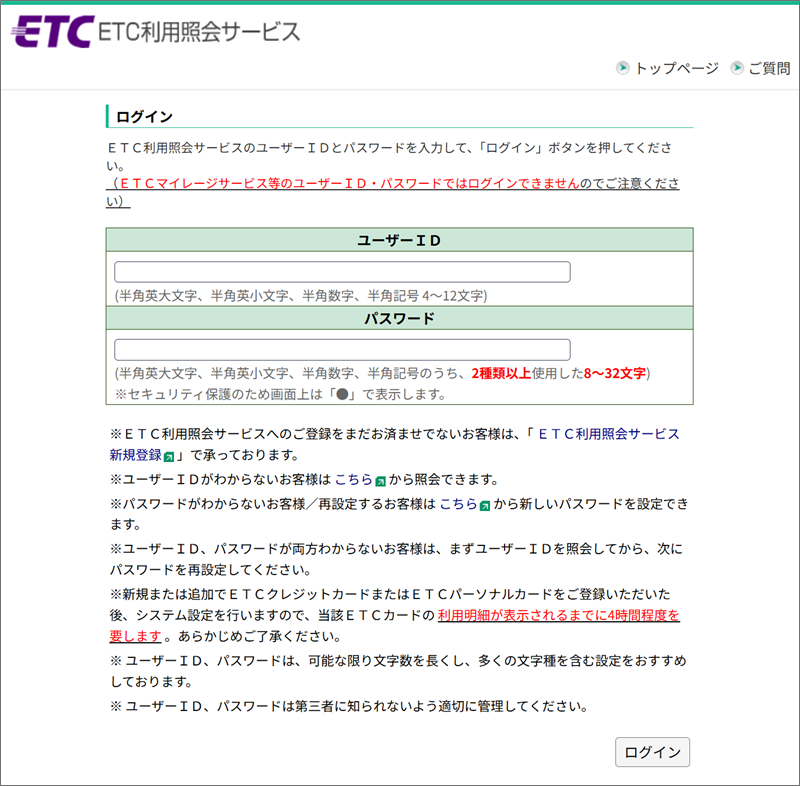This screenshot has width=800, height=786.
Task: Open the こちら link for password reset
Action: point(458,504)
